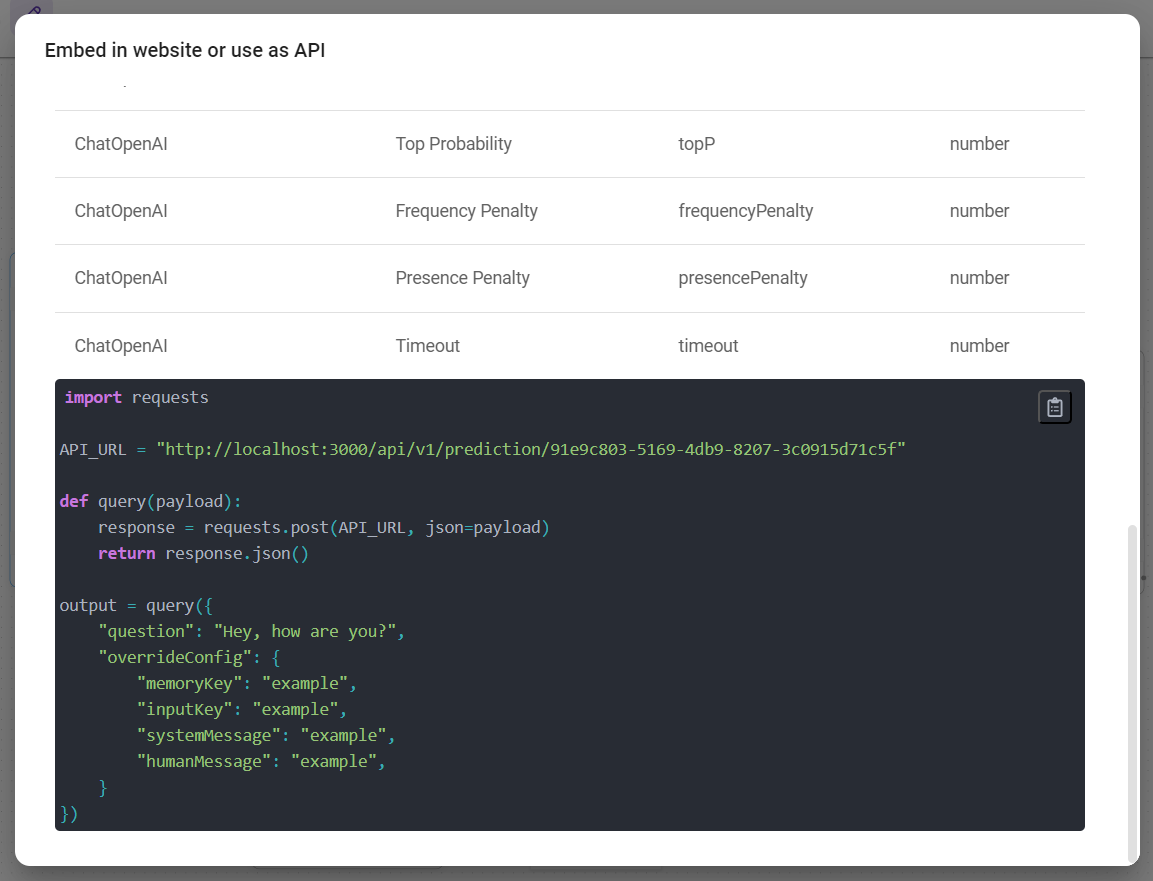Click the frequencyPenalty parameter name
1153x881 pixels.
[745, 211]
